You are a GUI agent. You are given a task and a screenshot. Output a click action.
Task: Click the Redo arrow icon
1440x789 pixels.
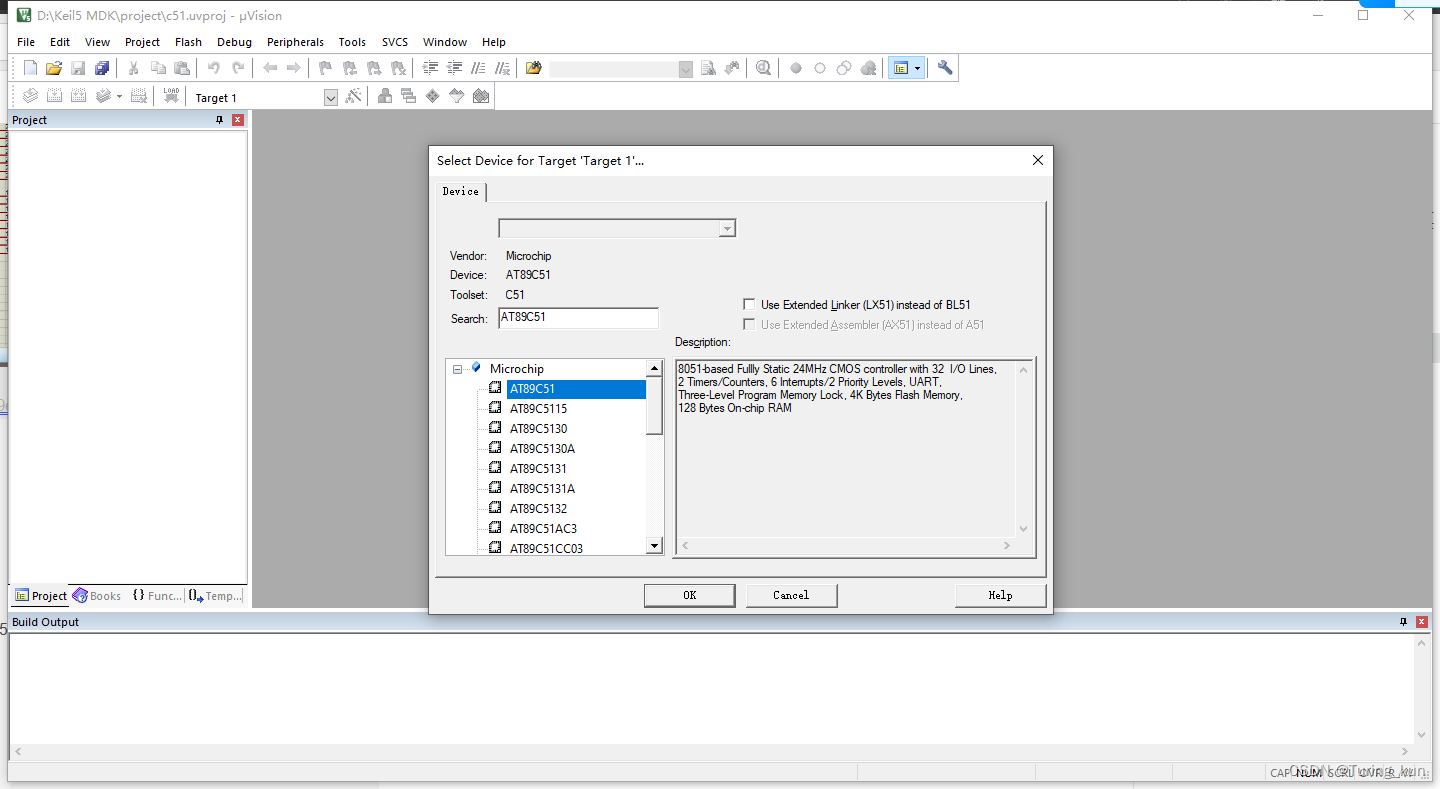(x=238, y=68)
